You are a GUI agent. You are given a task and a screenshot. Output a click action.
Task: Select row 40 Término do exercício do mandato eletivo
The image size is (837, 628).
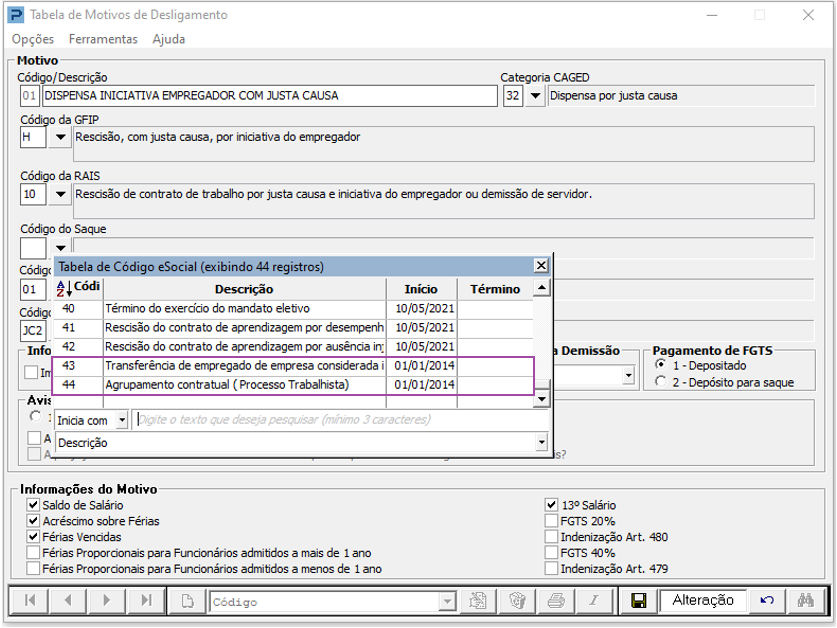point(293,309)
